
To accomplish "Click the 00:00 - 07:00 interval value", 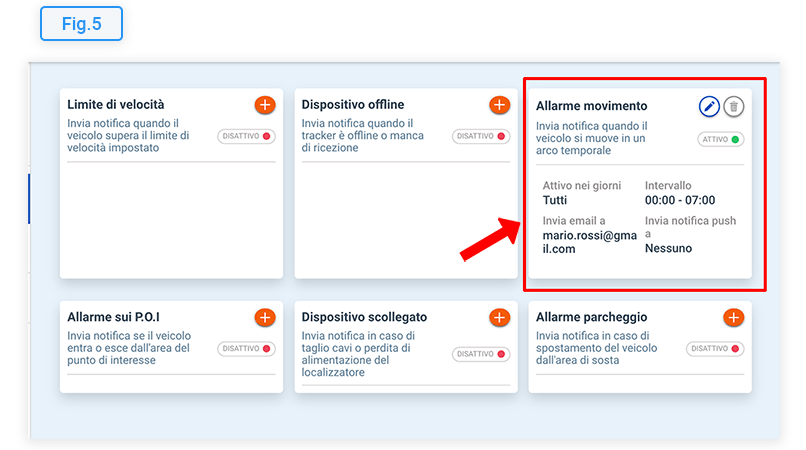I will click(680, 200).
